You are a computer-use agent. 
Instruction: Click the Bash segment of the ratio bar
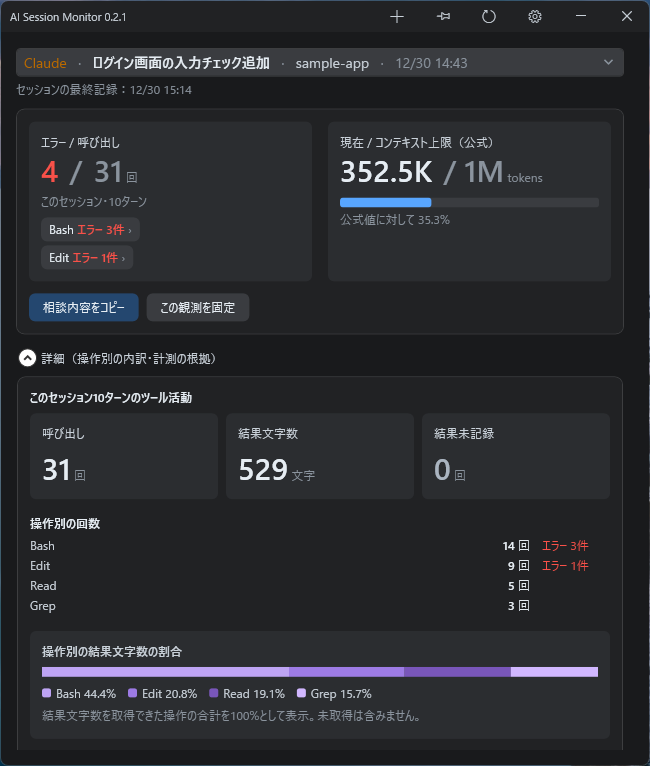click(166, 672)
